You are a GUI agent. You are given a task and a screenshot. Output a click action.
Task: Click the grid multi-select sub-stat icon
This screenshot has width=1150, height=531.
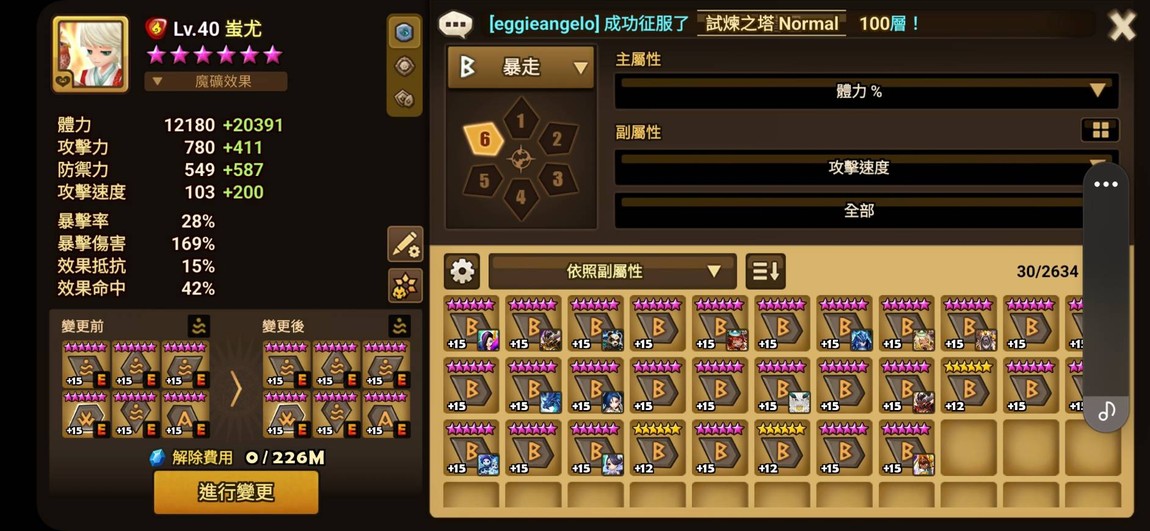click(x=1100, y=131)
